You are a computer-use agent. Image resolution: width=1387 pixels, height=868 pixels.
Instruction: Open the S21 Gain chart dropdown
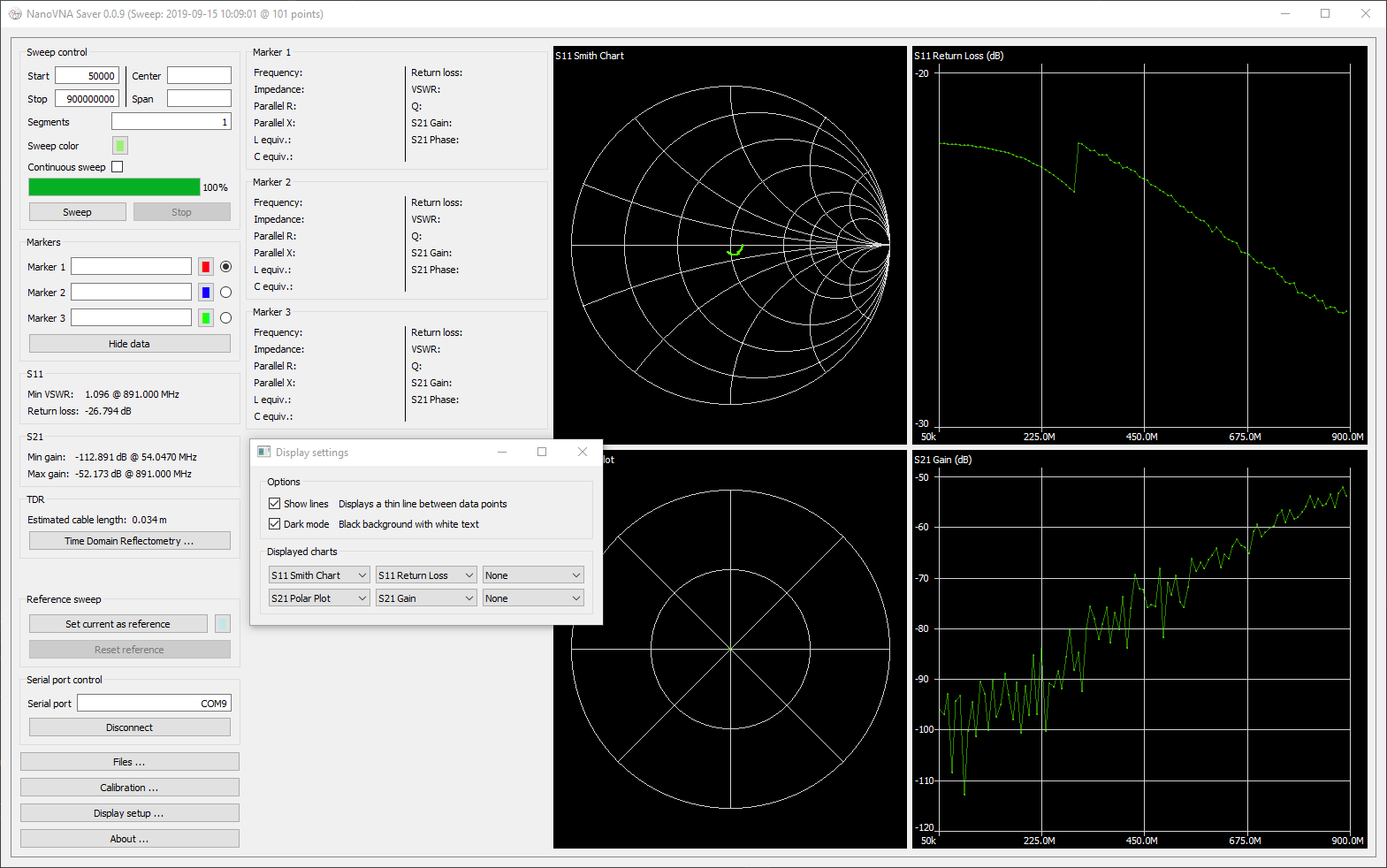point(426,598)
